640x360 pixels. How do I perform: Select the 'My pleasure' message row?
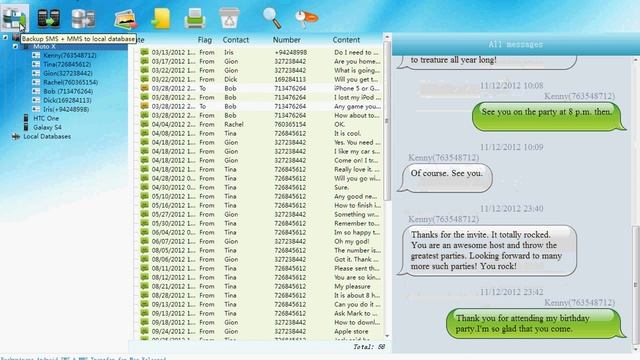(260, 286)
